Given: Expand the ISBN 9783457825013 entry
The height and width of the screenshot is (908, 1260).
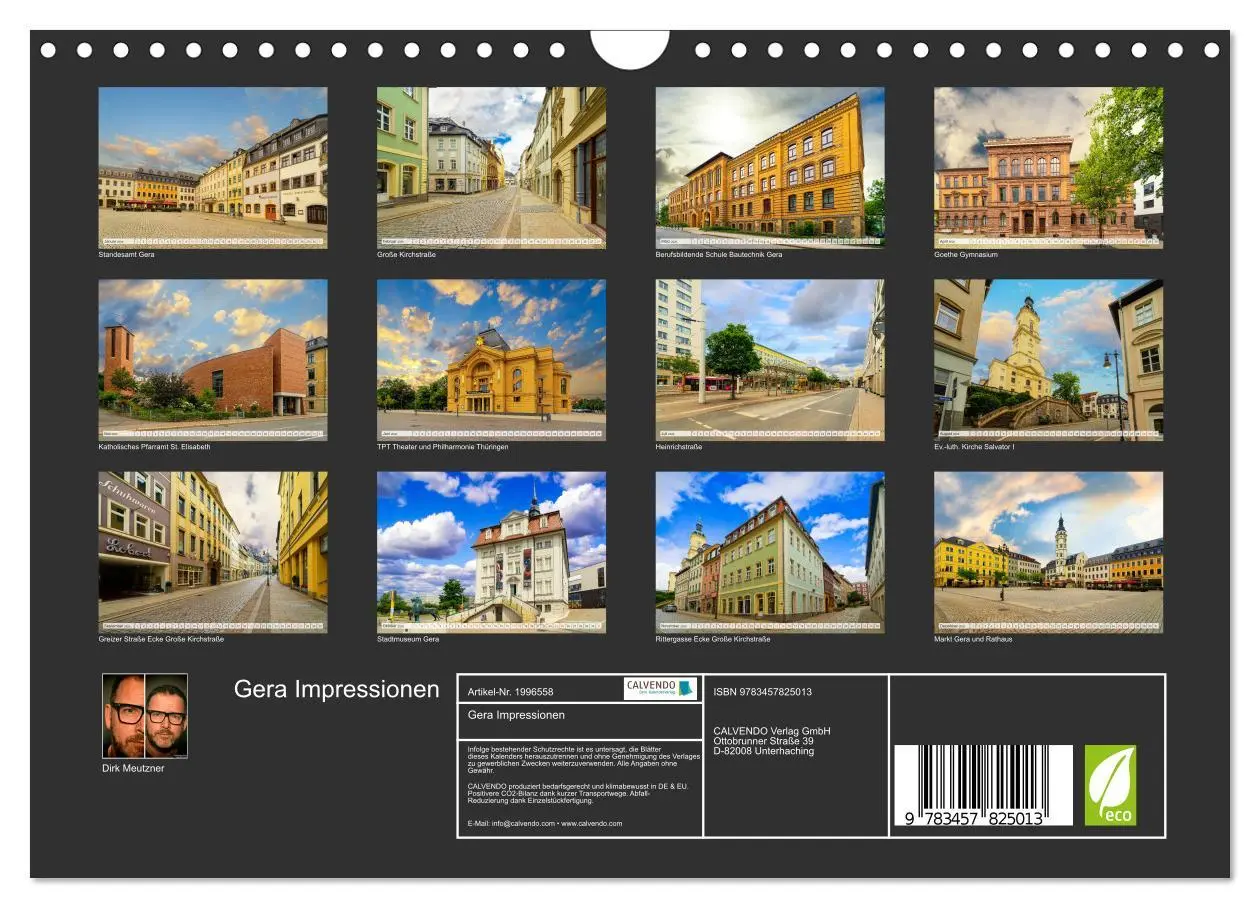Looking at the screenshot, I should pos(762,691).
